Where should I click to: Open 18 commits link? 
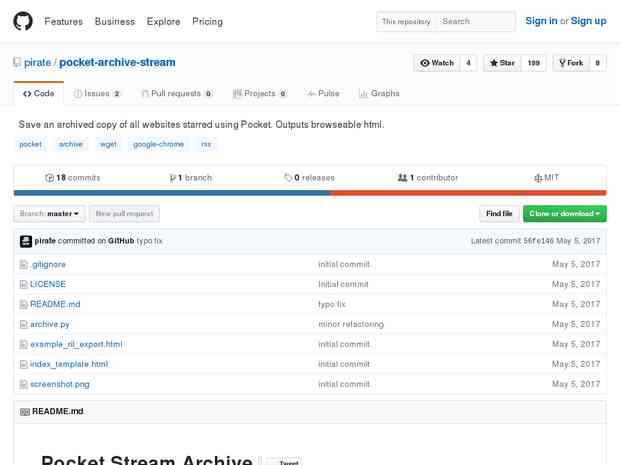pyautogui.click(x=73, y=178)
